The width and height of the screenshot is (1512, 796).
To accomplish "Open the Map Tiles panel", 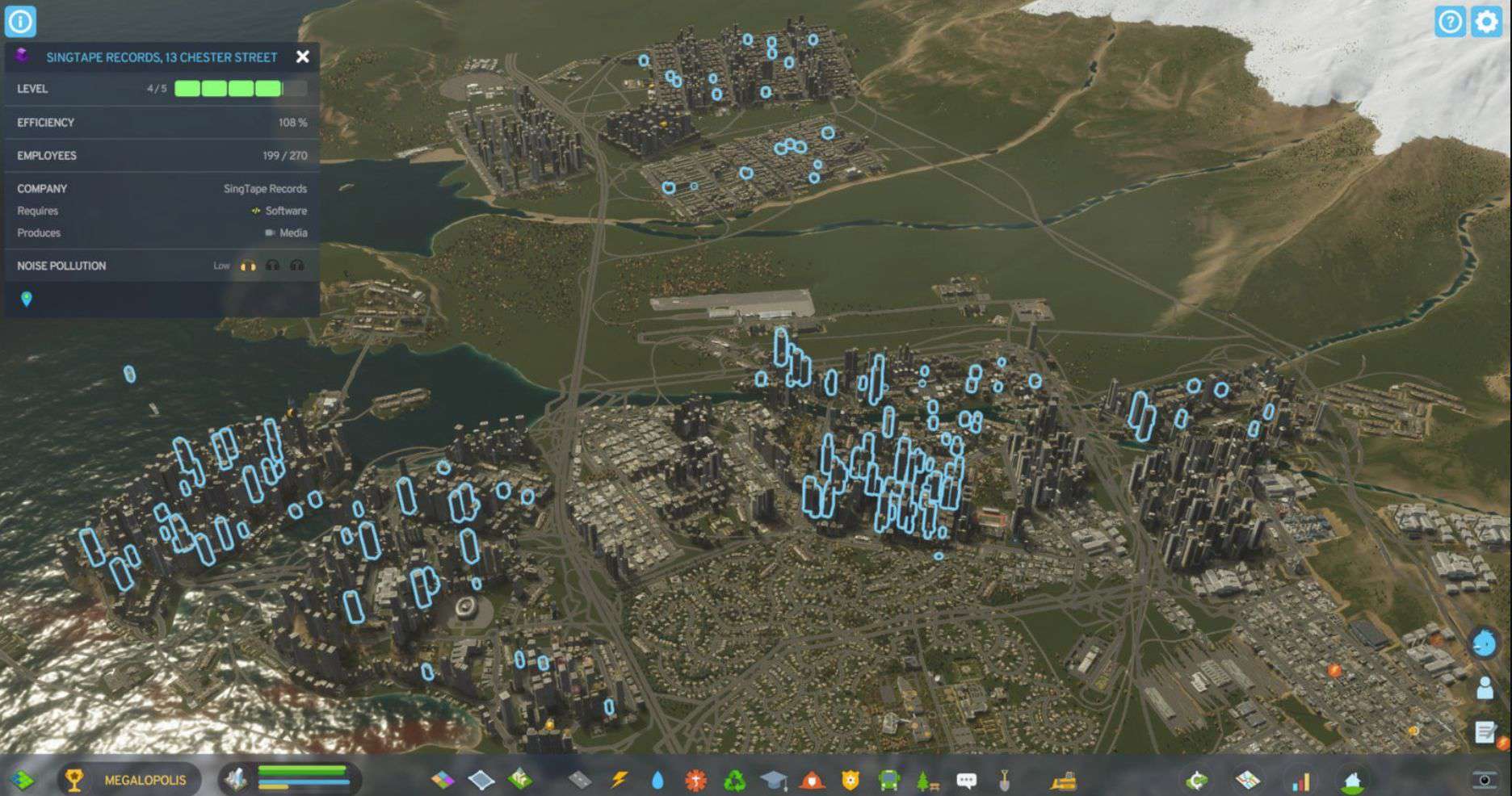I will coord(1249,780).
